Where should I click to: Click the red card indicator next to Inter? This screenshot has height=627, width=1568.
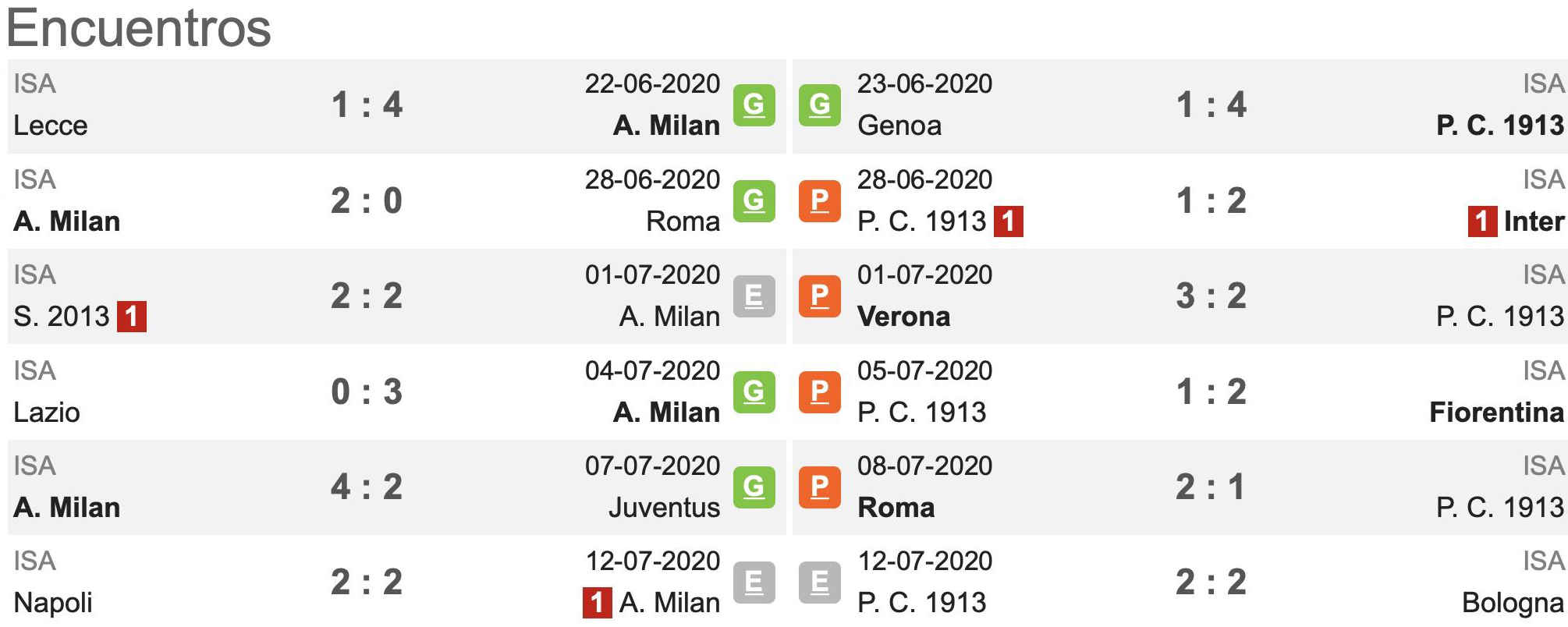(x=1482, y=221)
